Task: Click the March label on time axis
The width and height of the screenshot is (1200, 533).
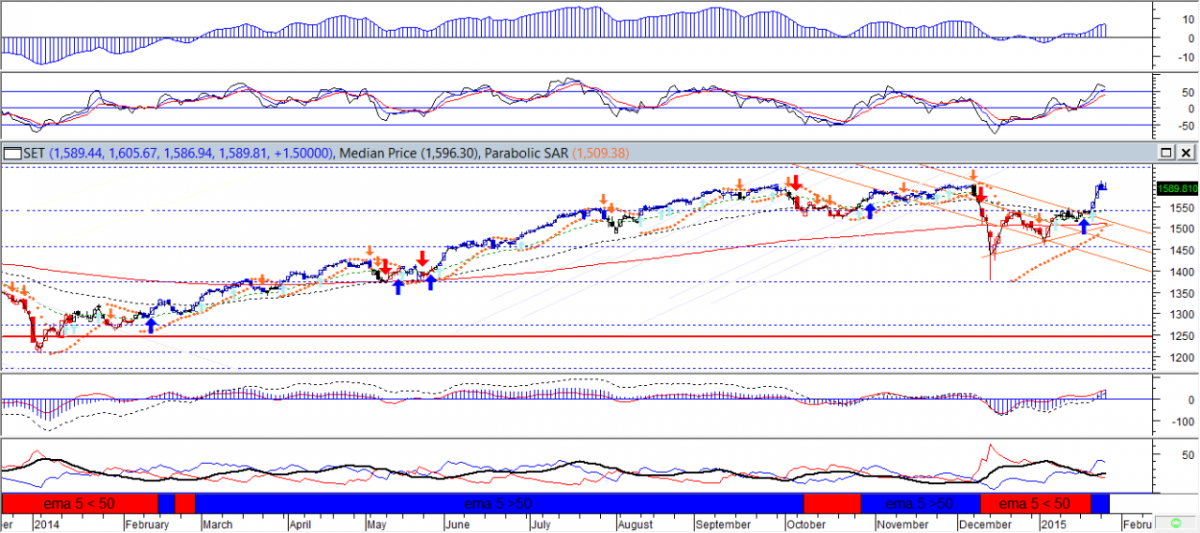Action: [217, 523]
